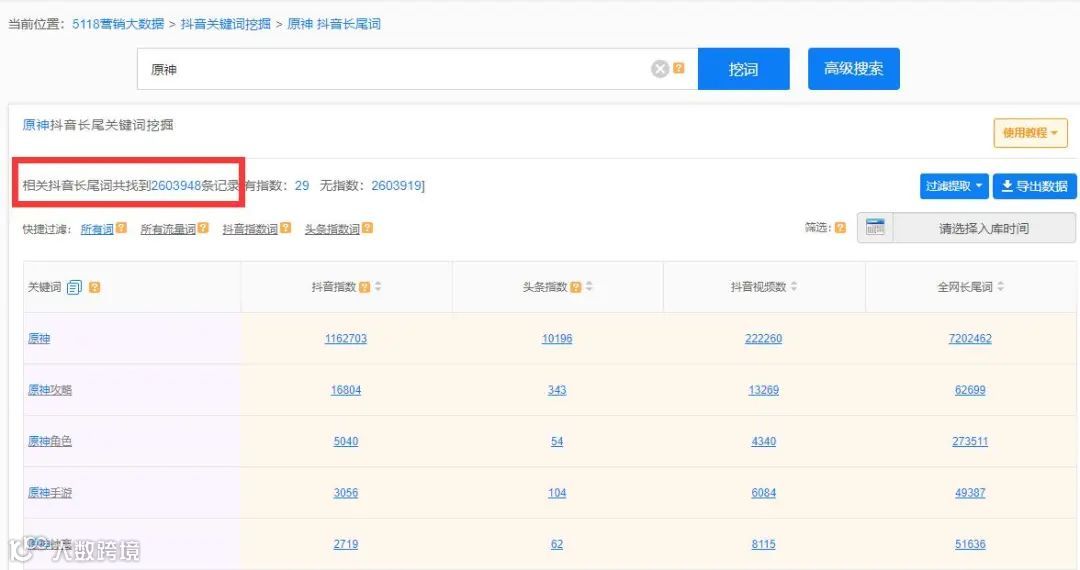Screen dimensions: 1080x570
Task: Click 全网长尾词 value 51636
Action: 970,544
